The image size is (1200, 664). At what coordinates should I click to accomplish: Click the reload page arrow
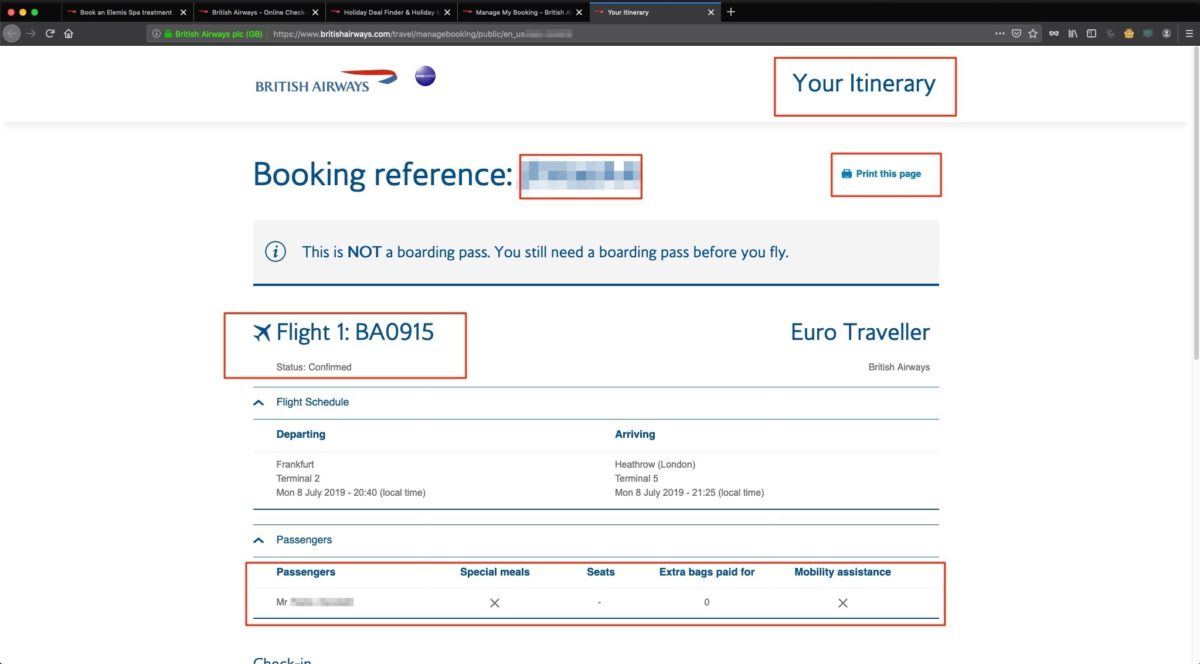[48, 33]
